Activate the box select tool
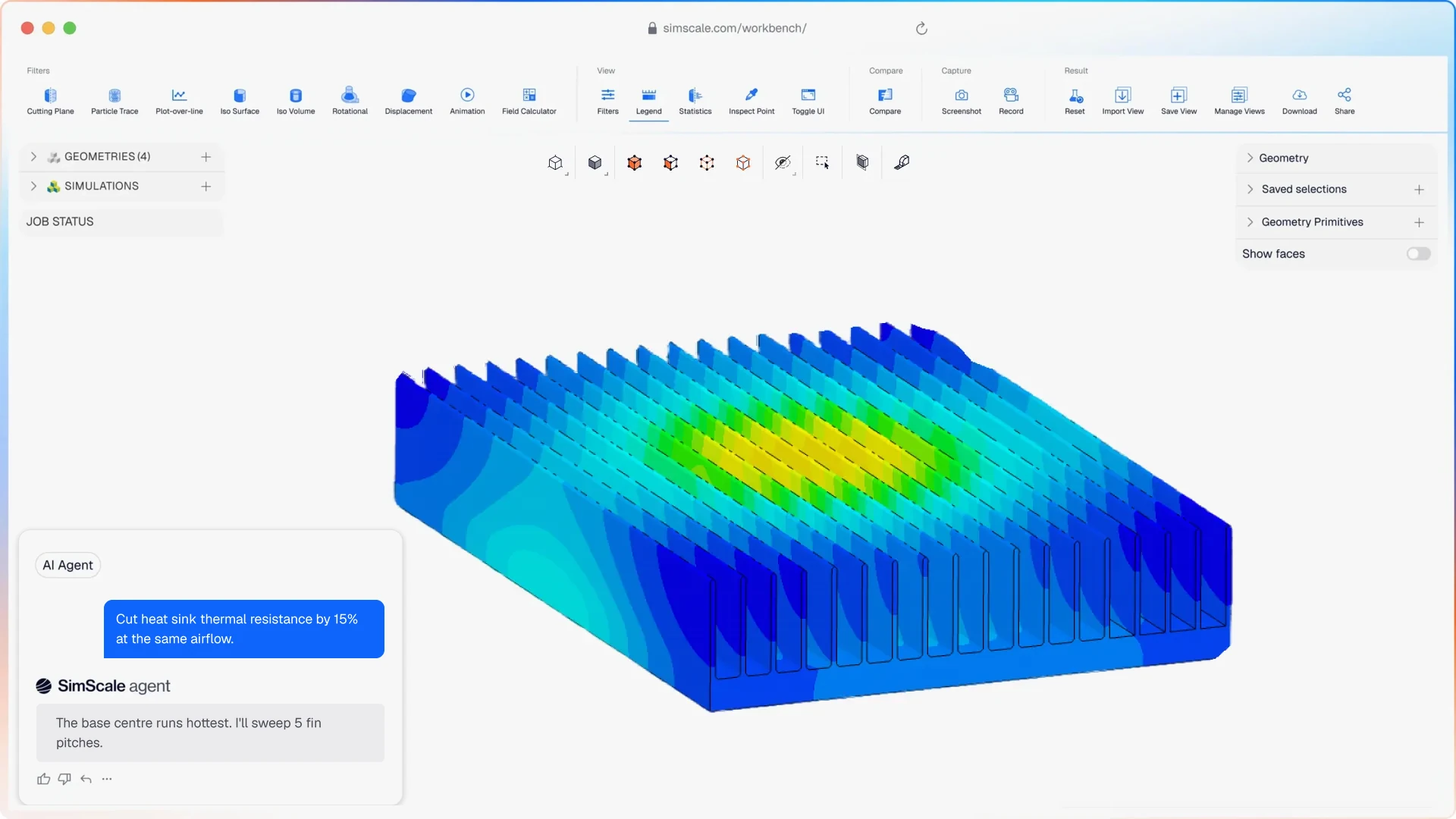 tap(822, 162)
